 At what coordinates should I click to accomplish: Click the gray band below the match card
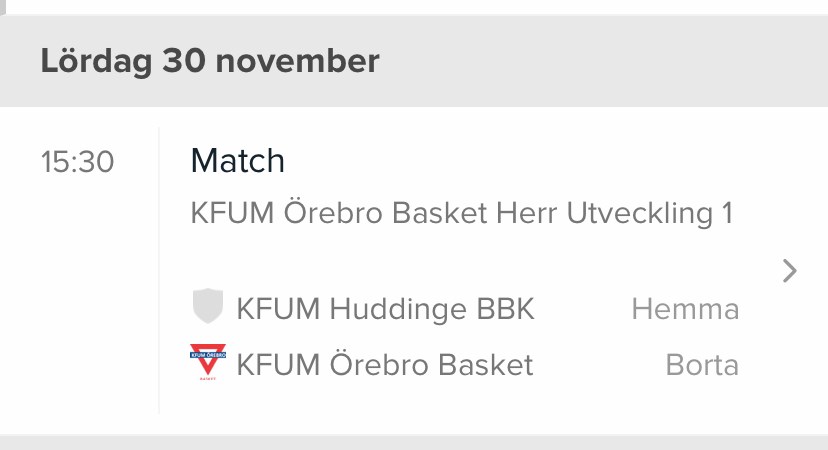tap(414, 442)
